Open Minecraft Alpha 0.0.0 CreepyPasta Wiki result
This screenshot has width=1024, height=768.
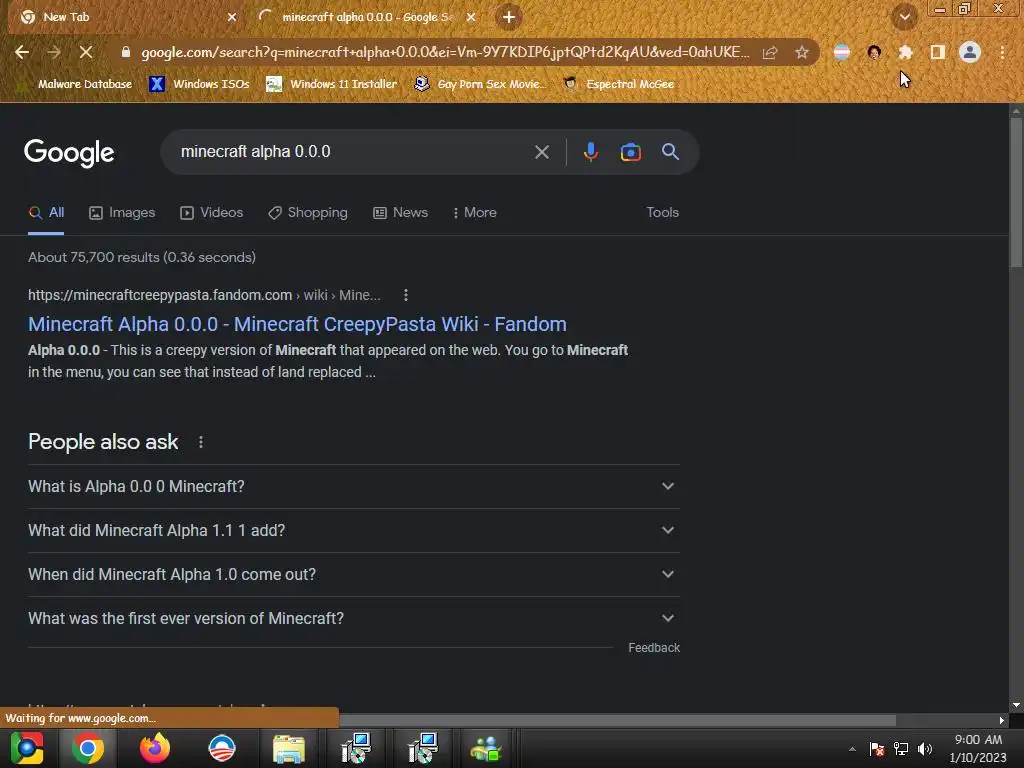[x=297, y=325]
